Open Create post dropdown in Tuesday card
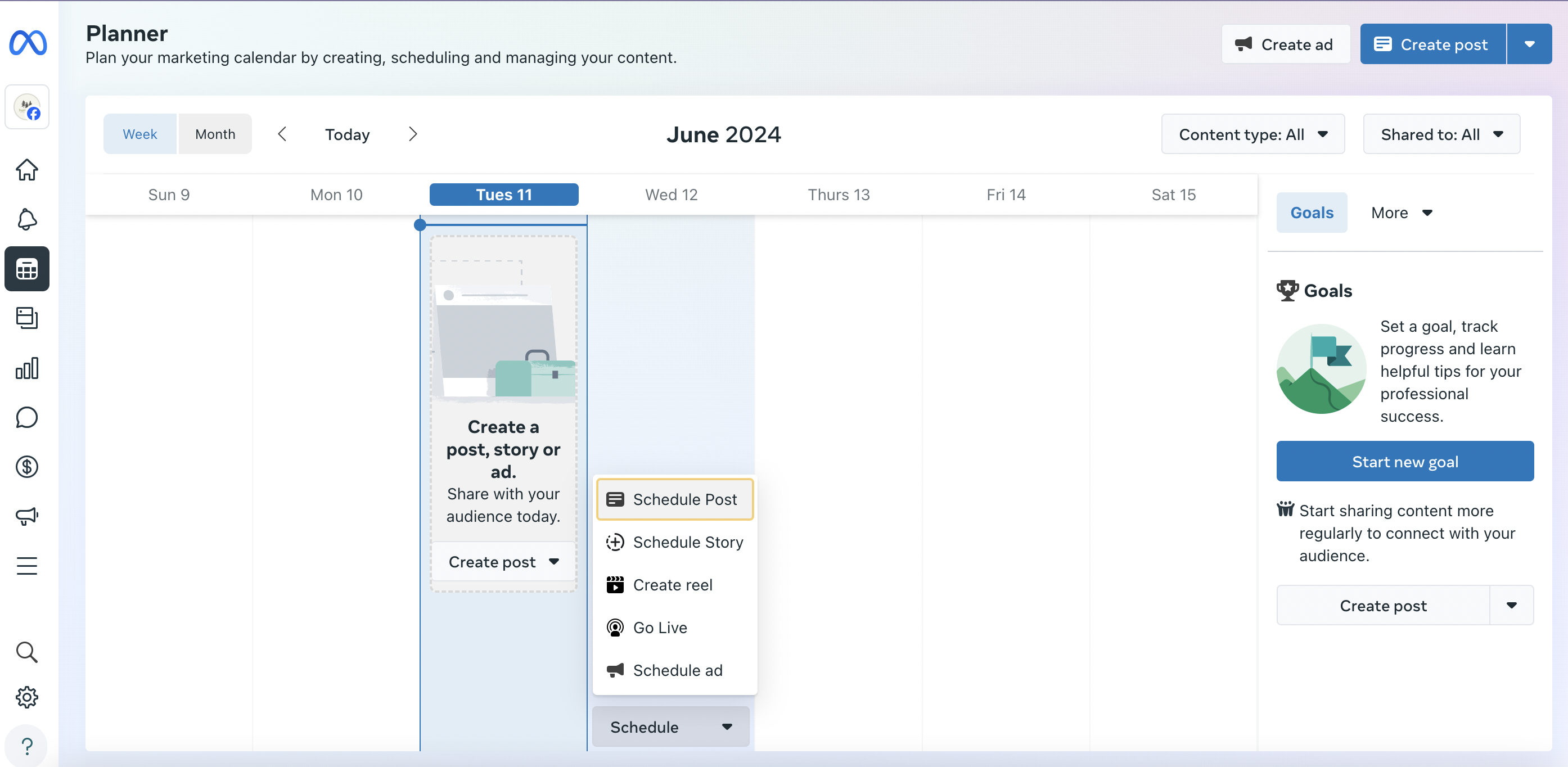This screenshot has height=767, width=1568. pyautogui.click(x=503, y=561)
